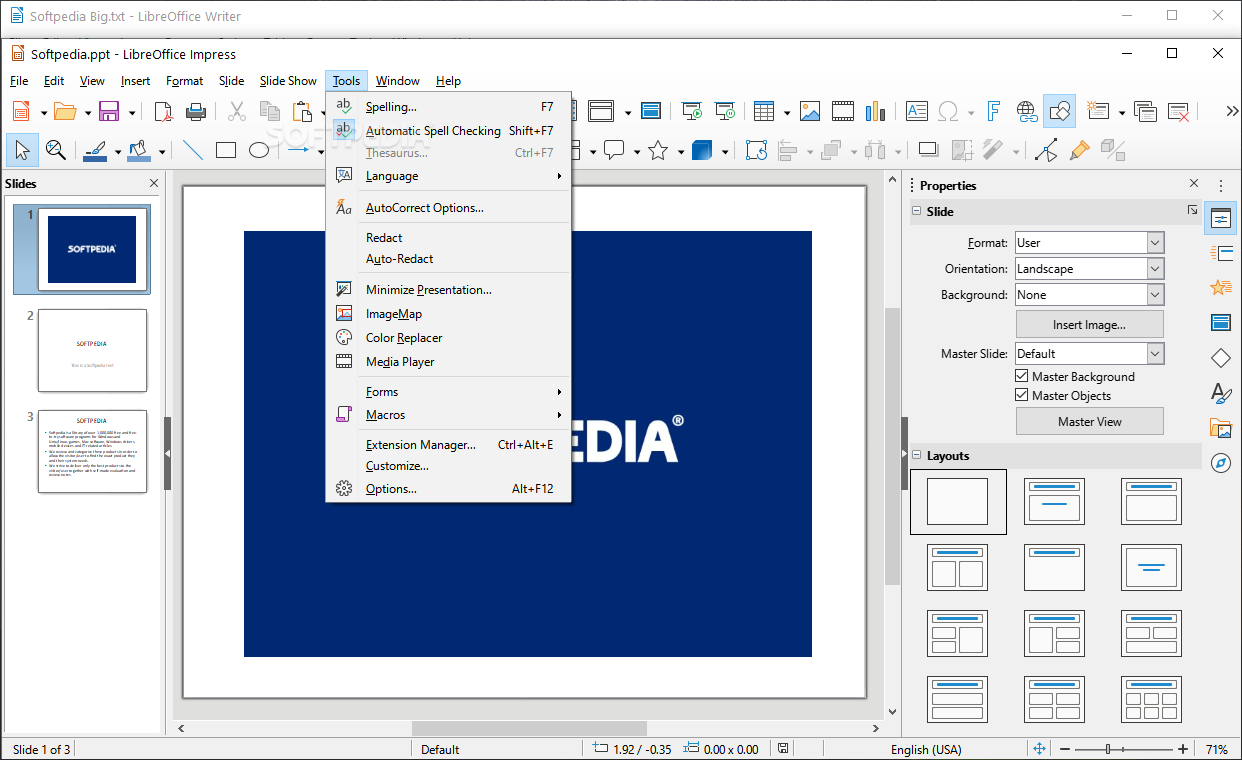Click the Master View button
This screenshot has height=760, width=1242.
(x=1089, y=421)
